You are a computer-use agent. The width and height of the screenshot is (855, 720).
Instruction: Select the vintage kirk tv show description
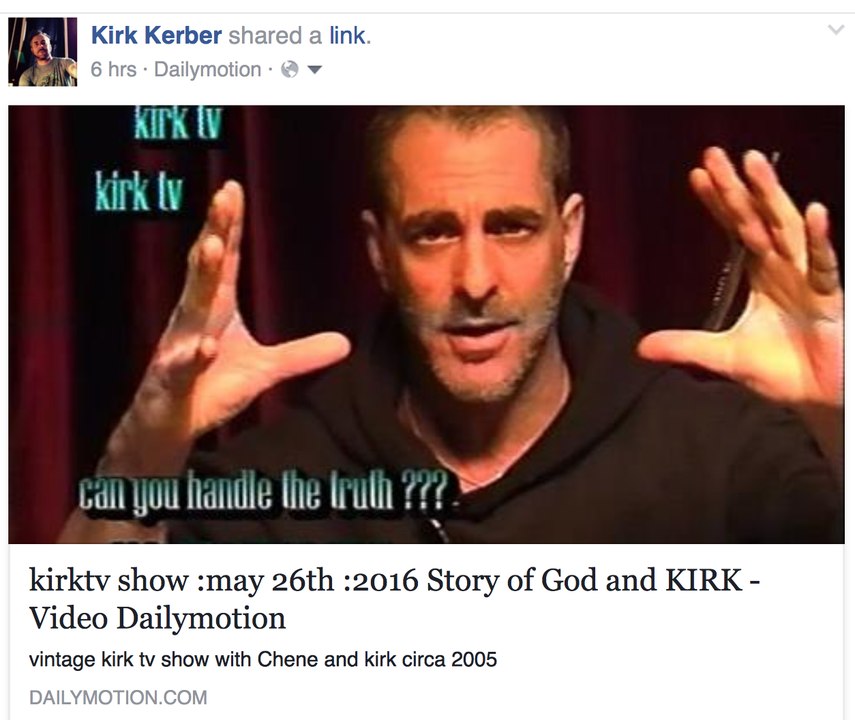tap(263, 659)
